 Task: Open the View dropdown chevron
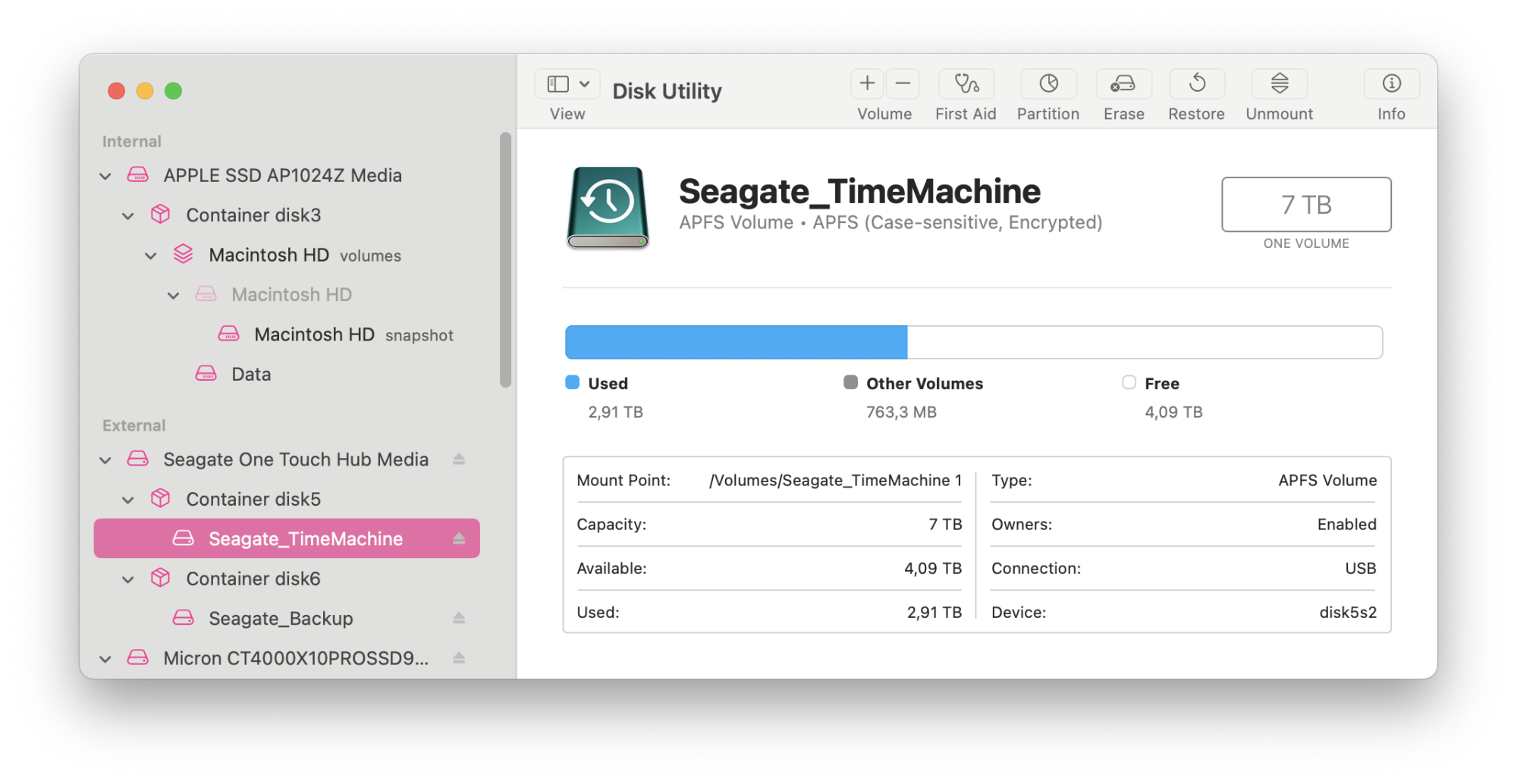tap(585, 83)
